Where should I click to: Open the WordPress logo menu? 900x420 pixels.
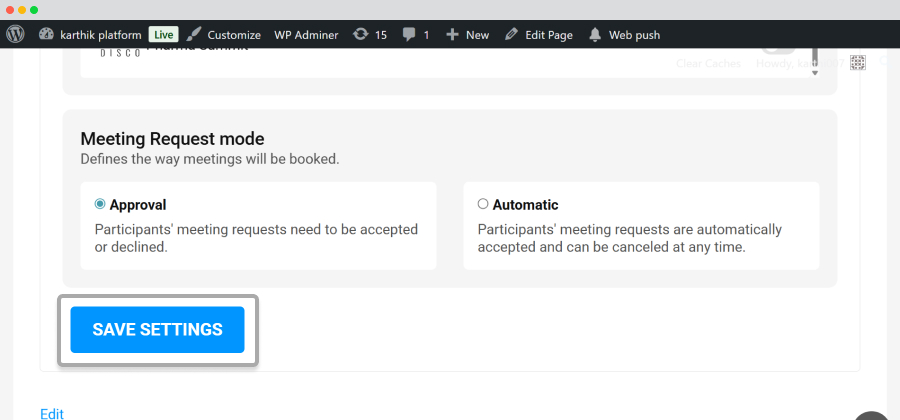click(x=15, y=34)
